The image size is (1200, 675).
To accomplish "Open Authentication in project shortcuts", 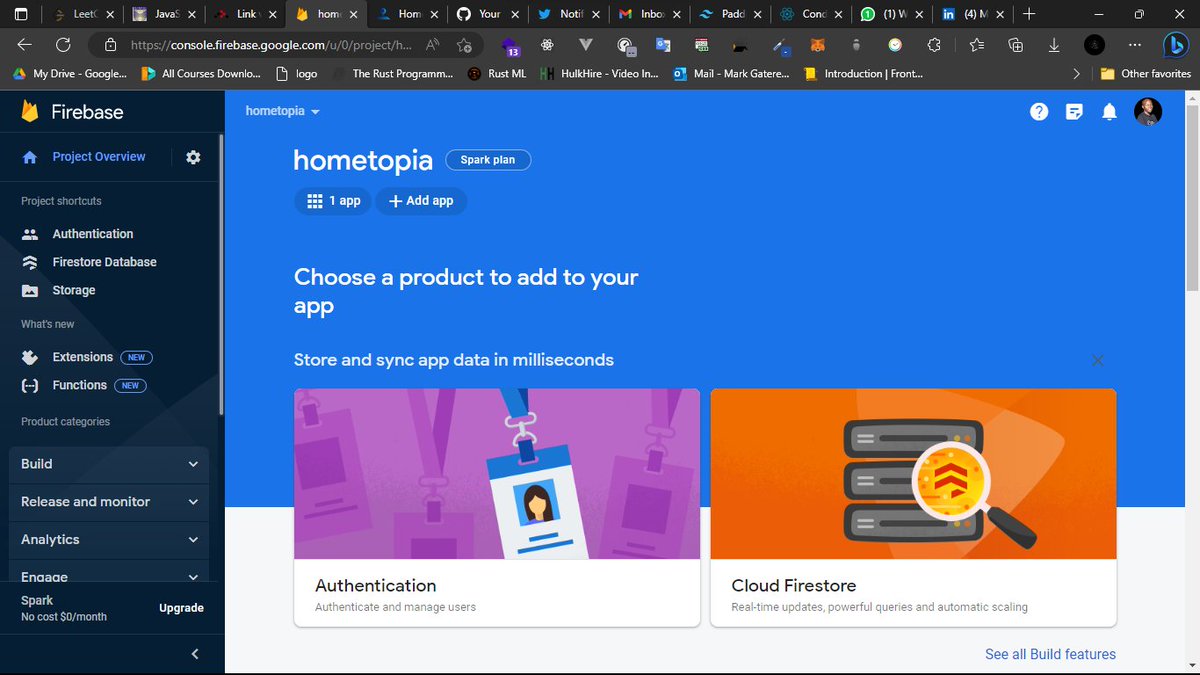I will 93,234.
